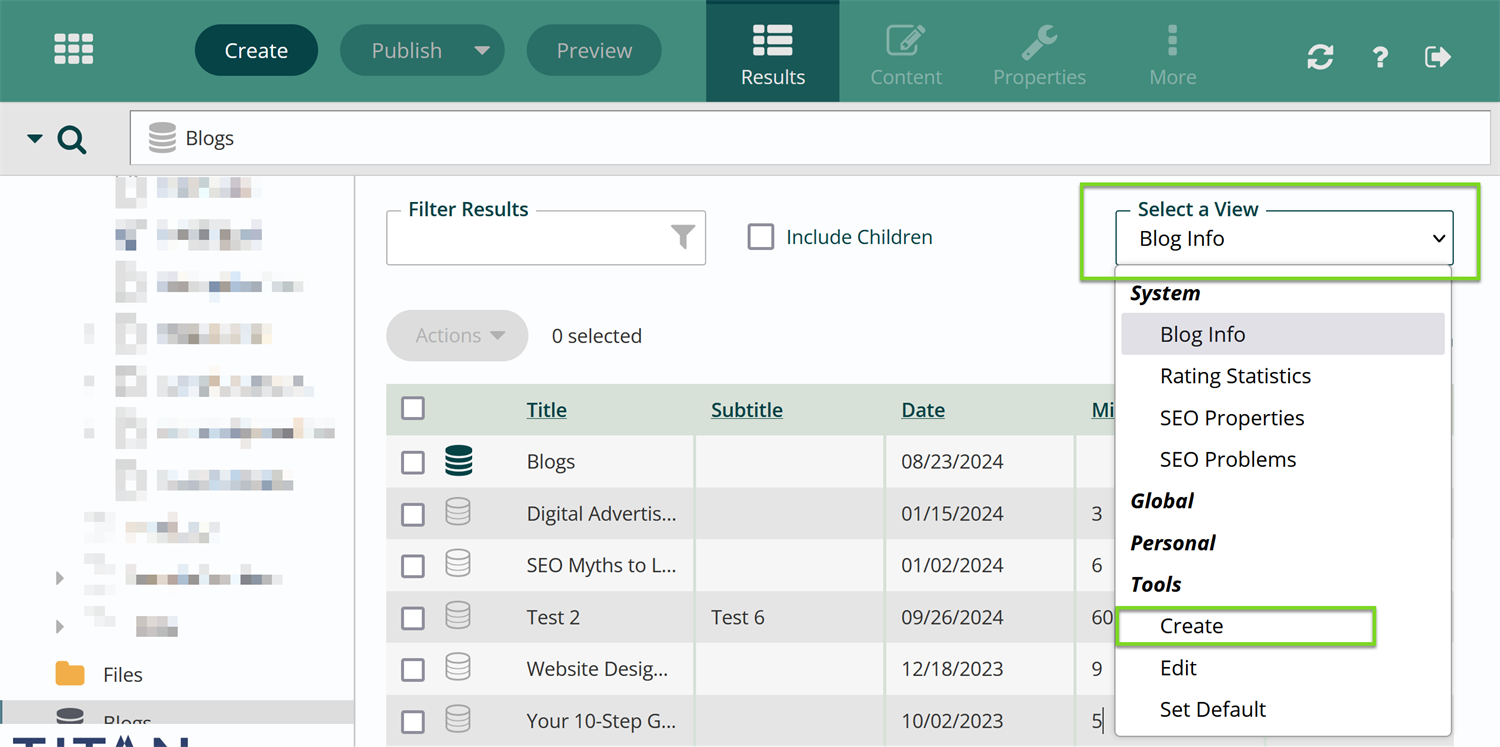The height and width of the screenshot is (747, 1500).
Task: Click the Create button in header
Action: click(x=256, y=50)
